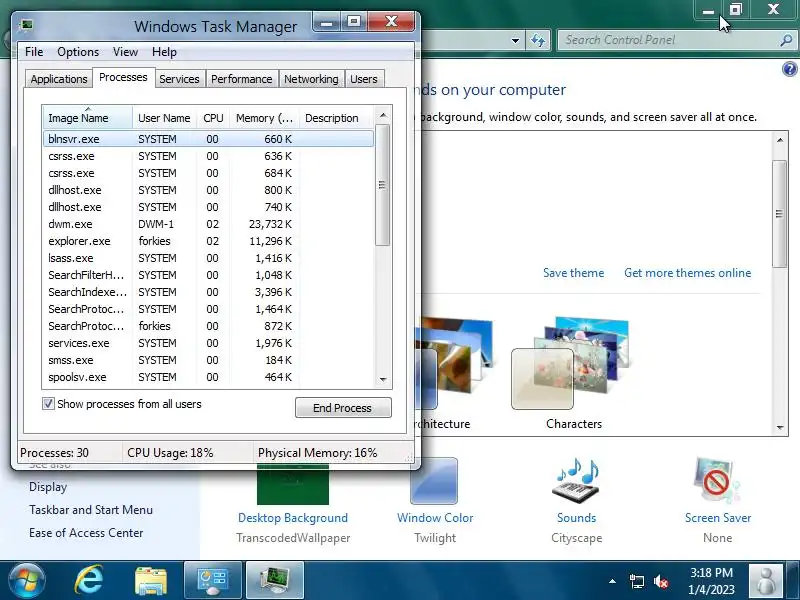This screenshot has height=600, width=800.
Task: Sort by User Name column header
Action: 164,118
